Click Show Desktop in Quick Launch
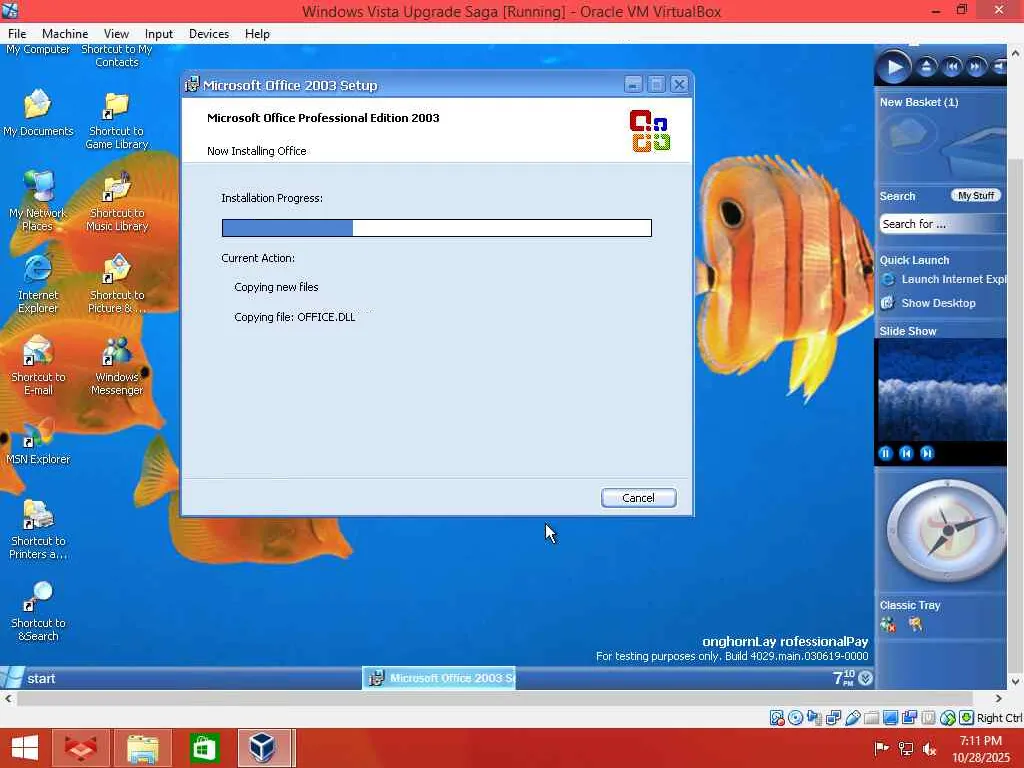Image resolution: width=1024 pixels, height=768 pixels. (x=938, y=303)
